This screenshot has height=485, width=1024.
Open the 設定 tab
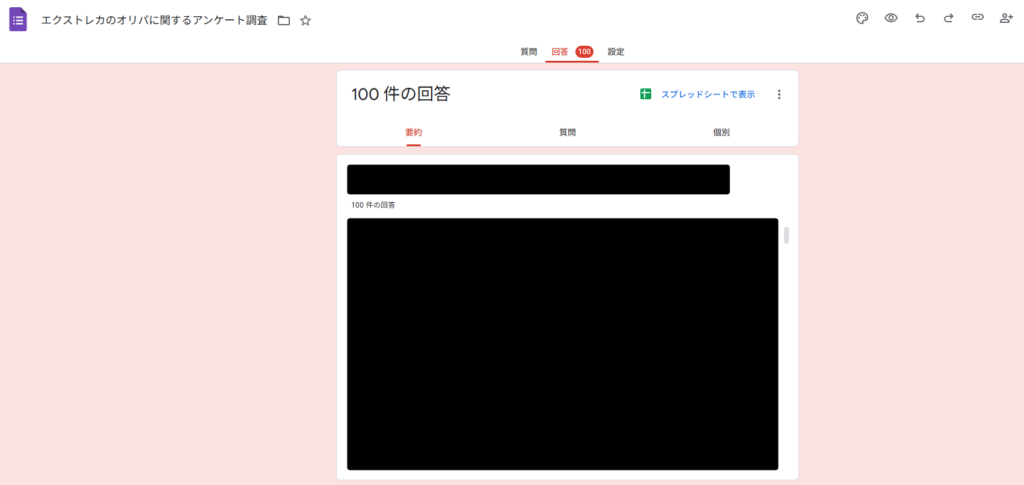(616, 51)
